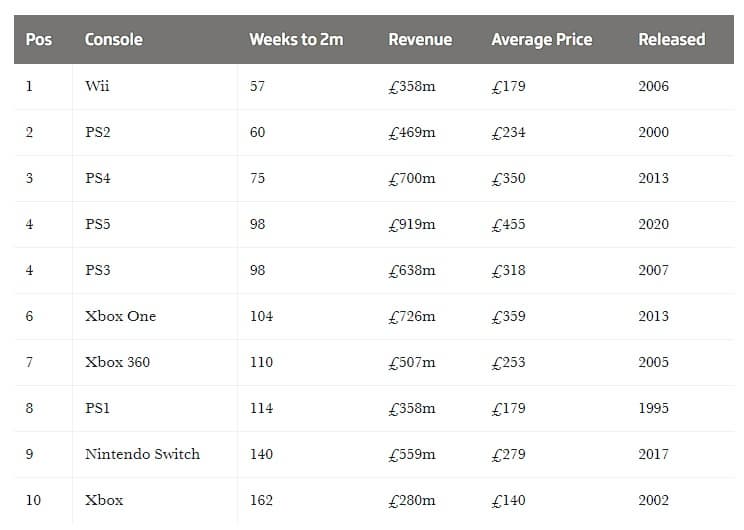The image size is (744, 530).
Task: Click the £455 average price
Action: tap(510, 224)
